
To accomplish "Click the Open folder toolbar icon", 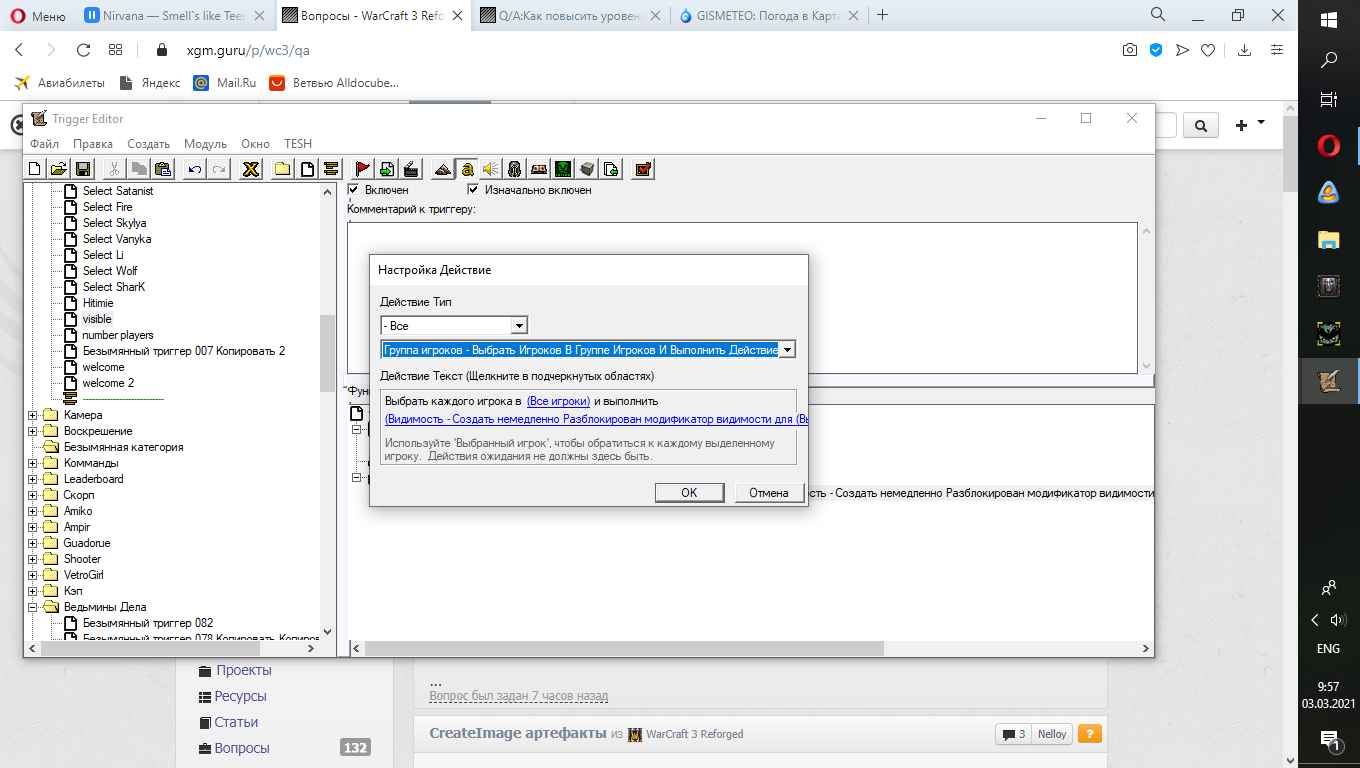I will [x=59, y=169].
